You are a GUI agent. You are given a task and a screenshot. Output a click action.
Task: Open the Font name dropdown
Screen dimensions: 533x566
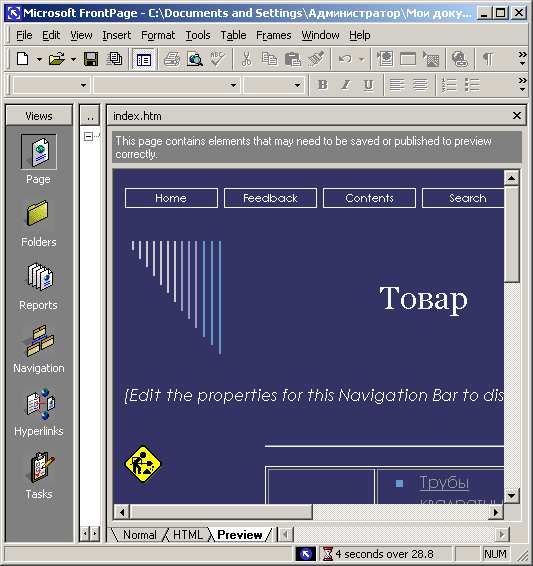(x=166, y=85)
